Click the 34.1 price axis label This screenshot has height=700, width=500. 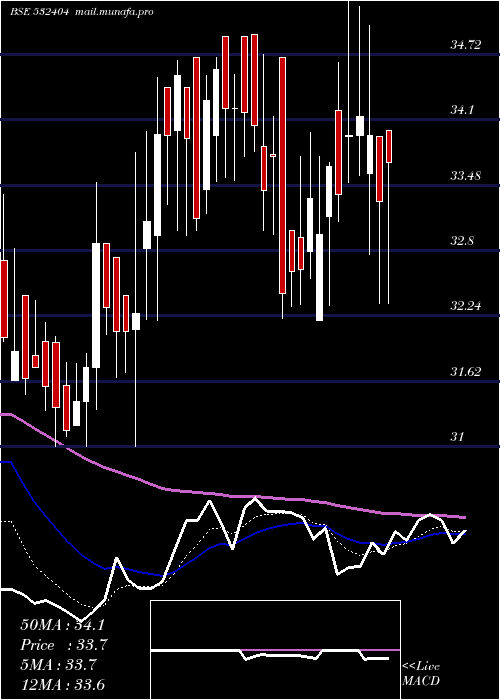point(462,110)
